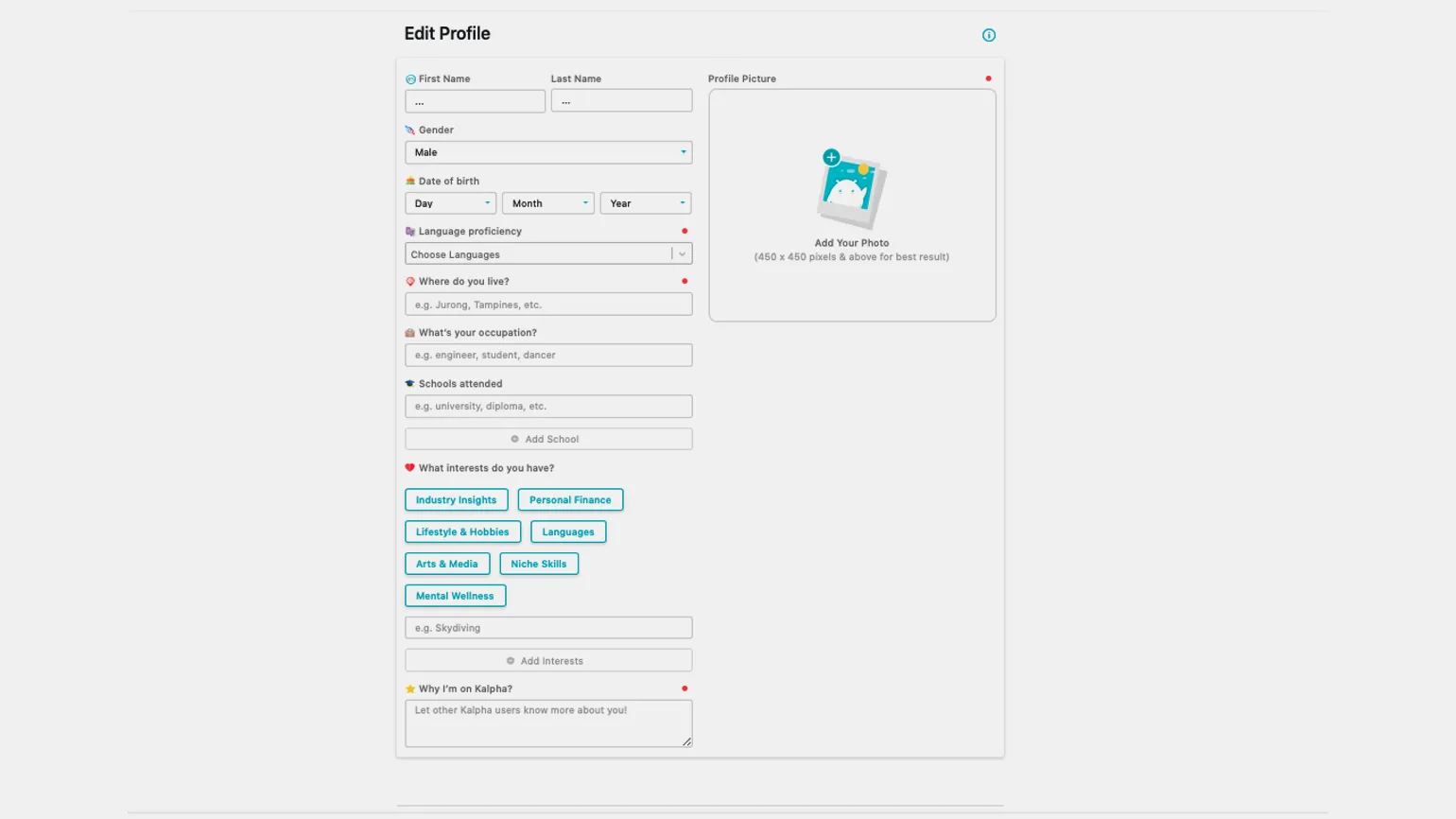Toggle the Industry Insights interest tag
This screenshot has height=819, width=1456.
(x=456, y=499)
